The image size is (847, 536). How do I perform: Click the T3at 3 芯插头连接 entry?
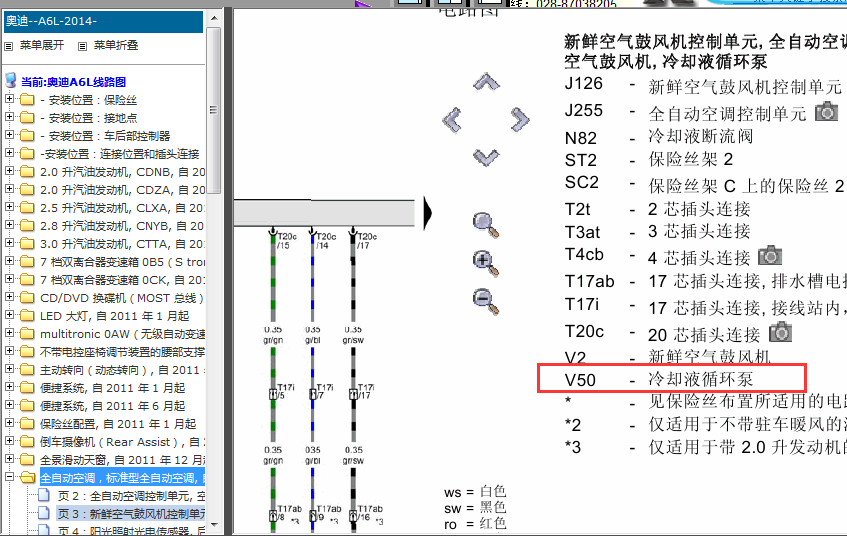(x=657, y=232)
